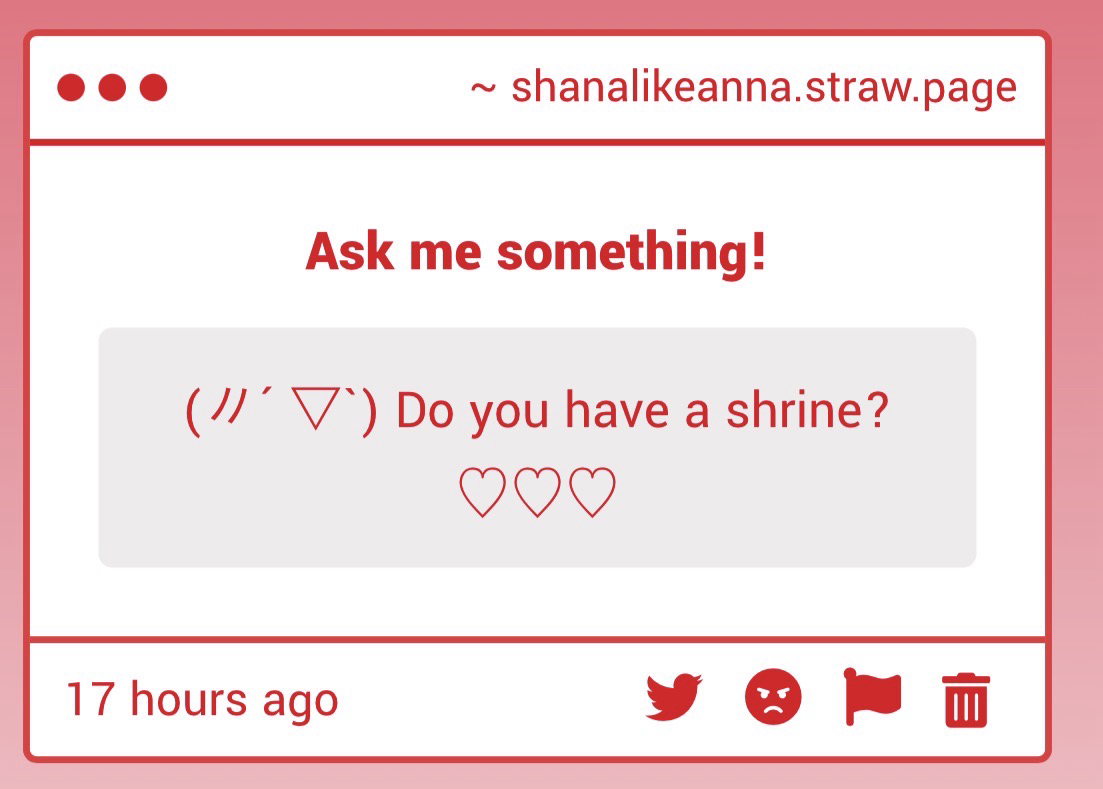Screen dimensions: 1103x789
Task: Click the angry face block icon
Action: (773, 697)
